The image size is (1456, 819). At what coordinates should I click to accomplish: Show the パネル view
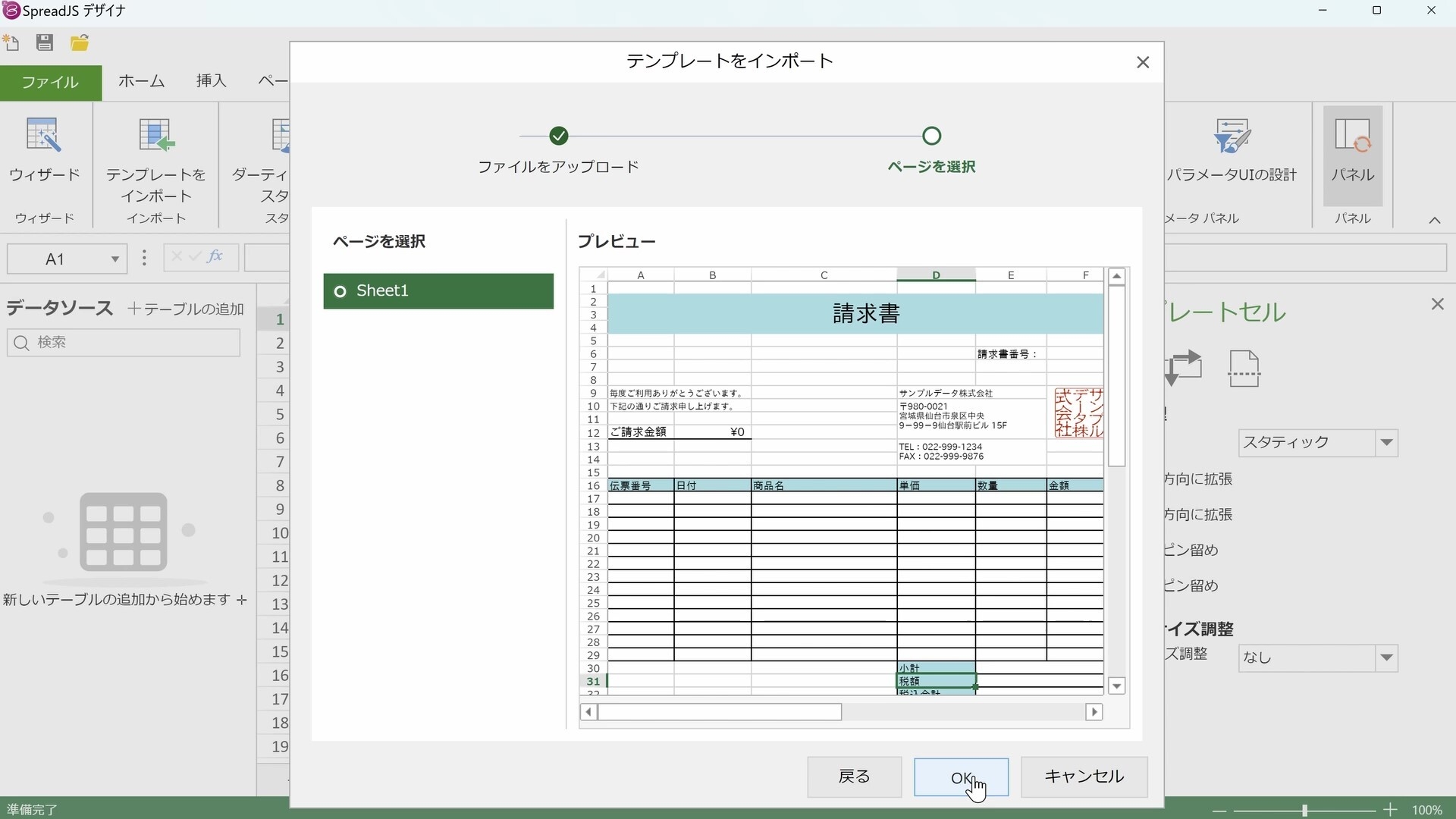1354,157
